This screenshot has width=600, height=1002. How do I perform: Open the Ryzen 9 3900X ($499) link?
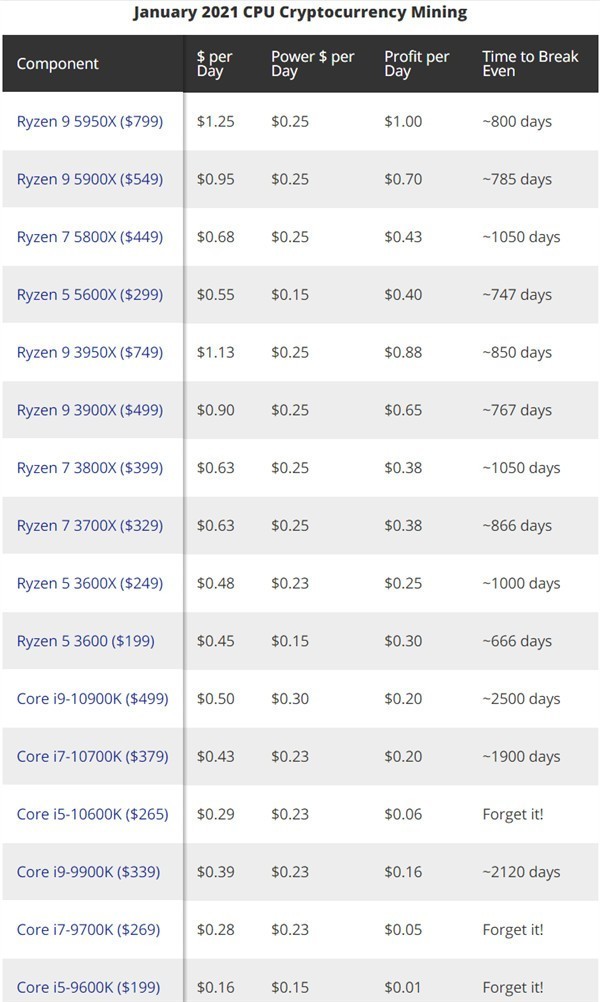[89, 410]
